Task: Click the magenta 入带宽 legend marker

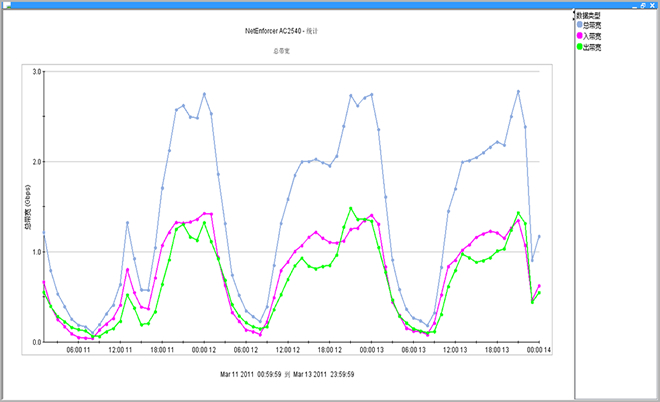Action: [x=579, y=36]
